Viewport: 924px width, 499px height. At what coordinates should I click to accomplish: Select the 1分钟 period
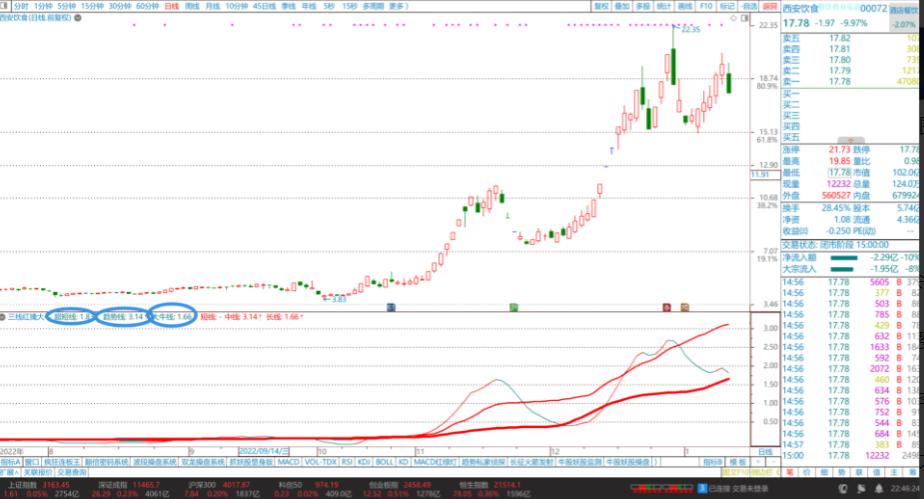point(42,6)
